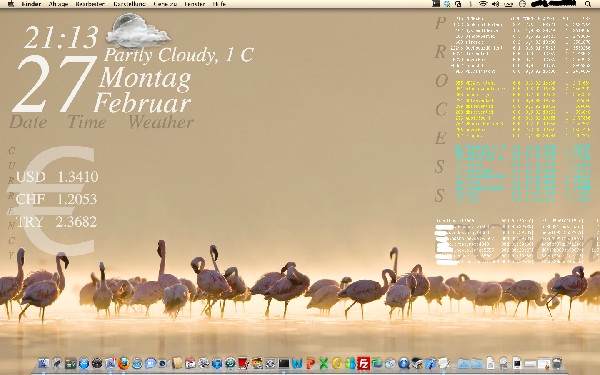Open the second blue folder stack in Dock

477,364
